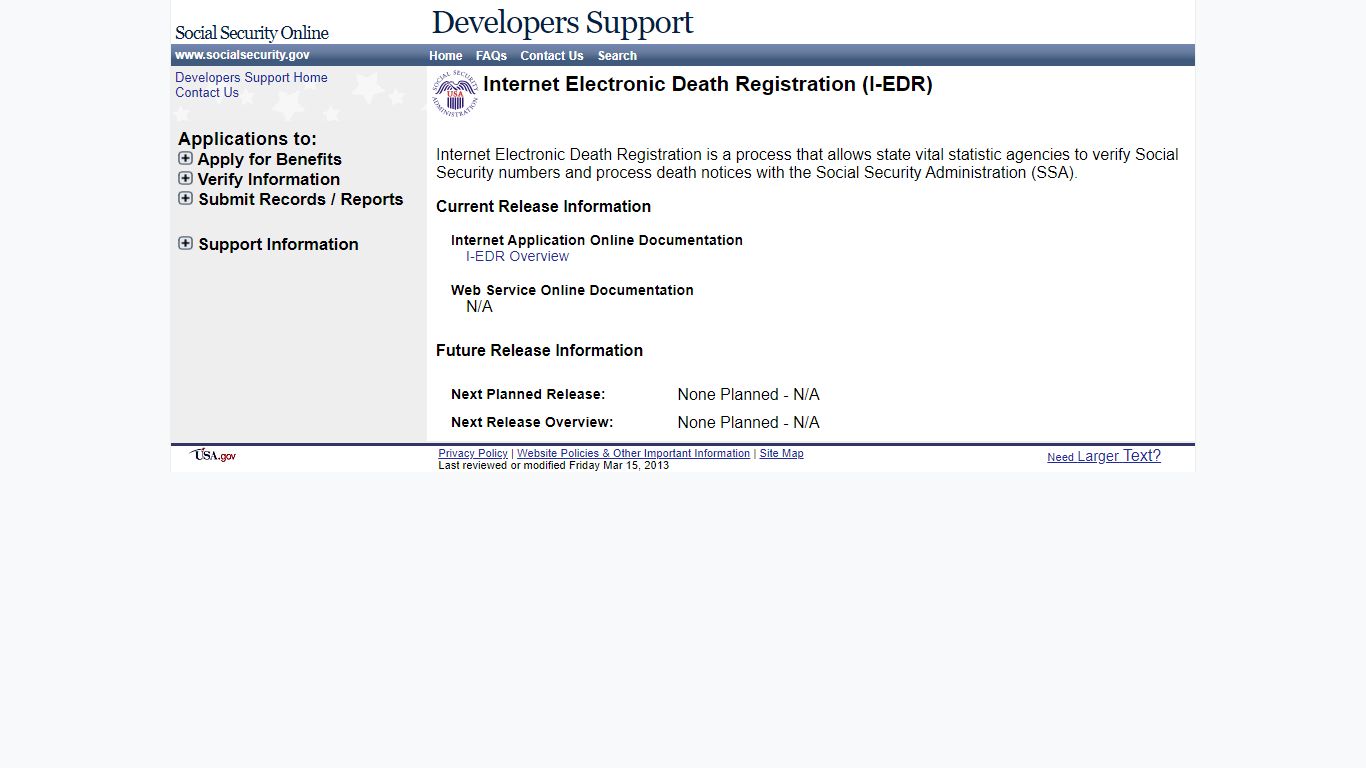
Task: Select the Verify Information label
Action: tap(269, 179)
